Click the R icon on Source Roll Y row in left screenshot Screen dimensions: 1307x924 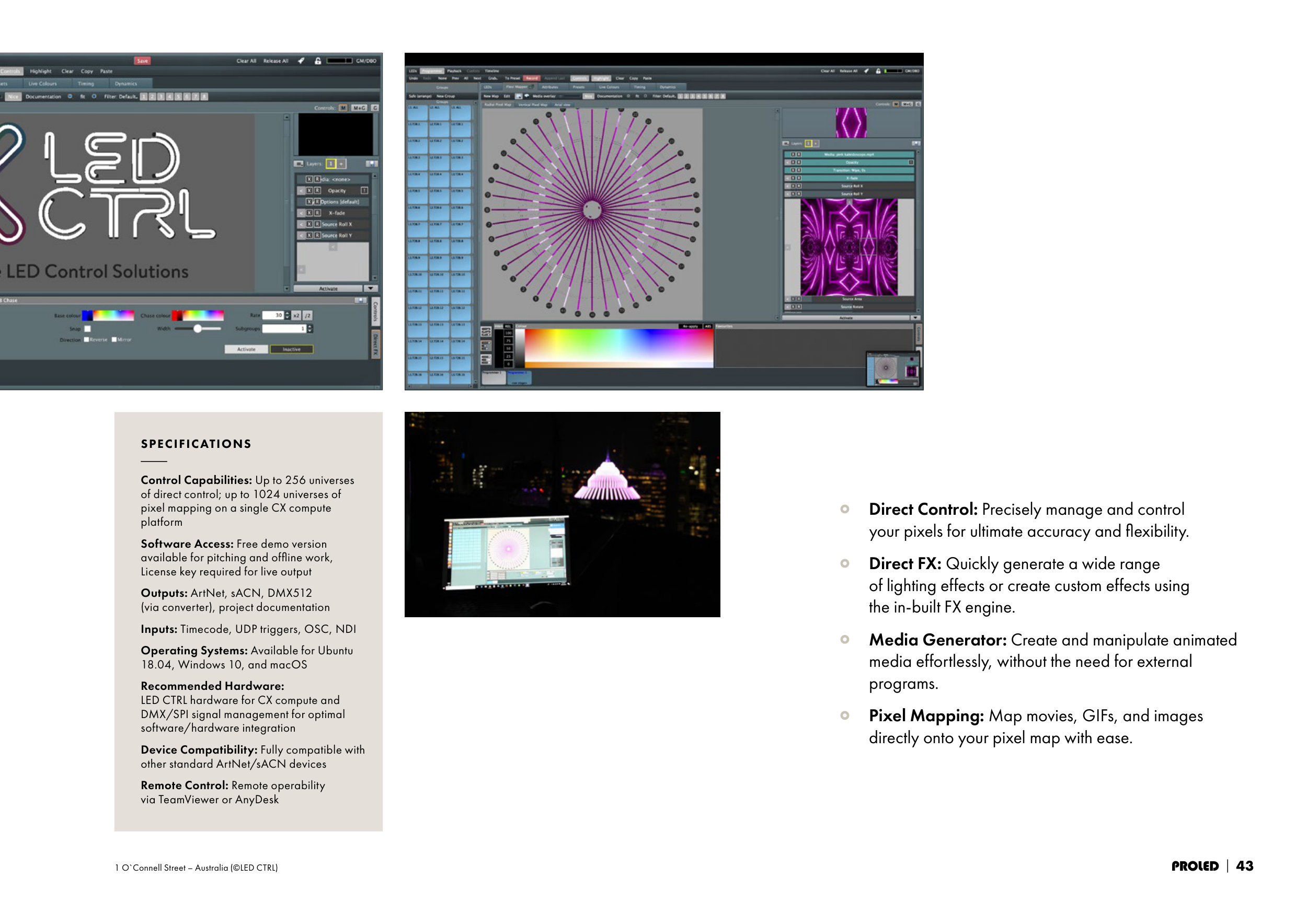point(317,236)
